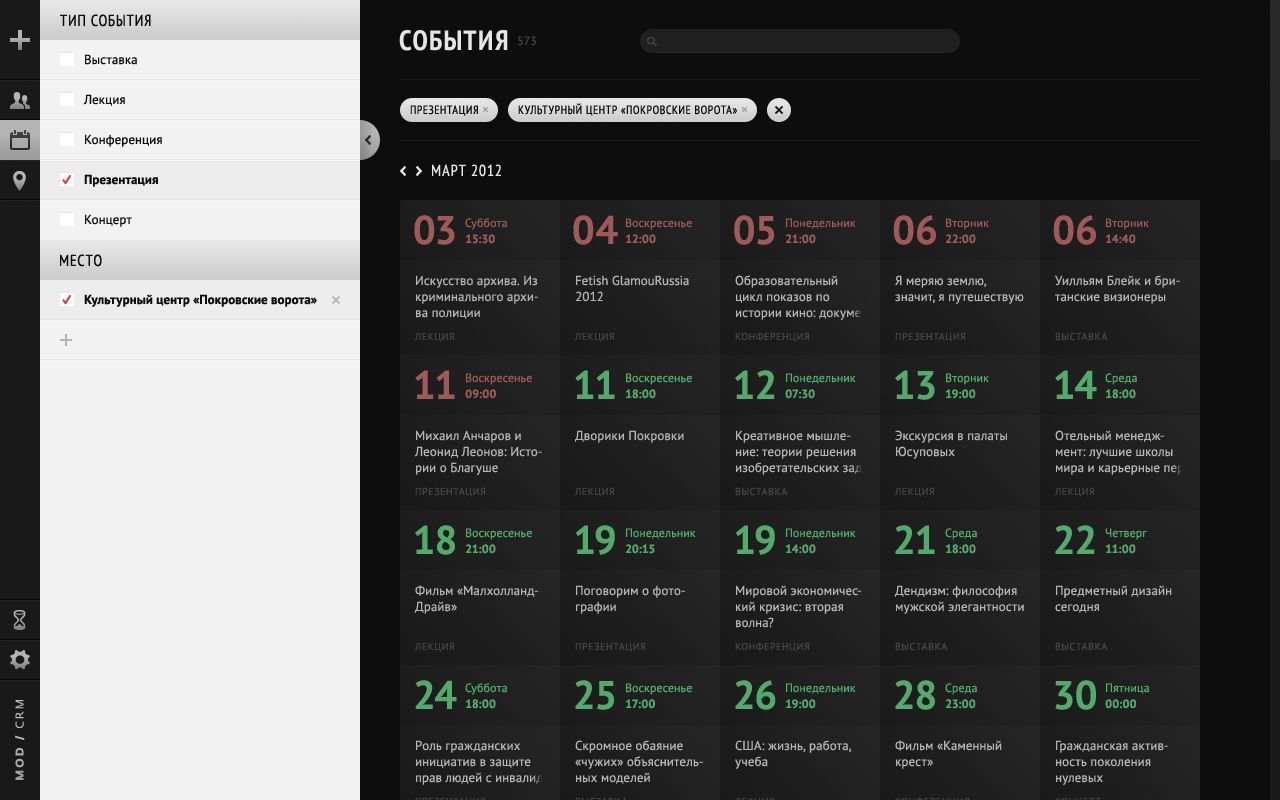The width and height of the screenshot is (1280, 800).
Task: Remove Покровские ворота place in sidebar
Action: [x=336, y=300]
